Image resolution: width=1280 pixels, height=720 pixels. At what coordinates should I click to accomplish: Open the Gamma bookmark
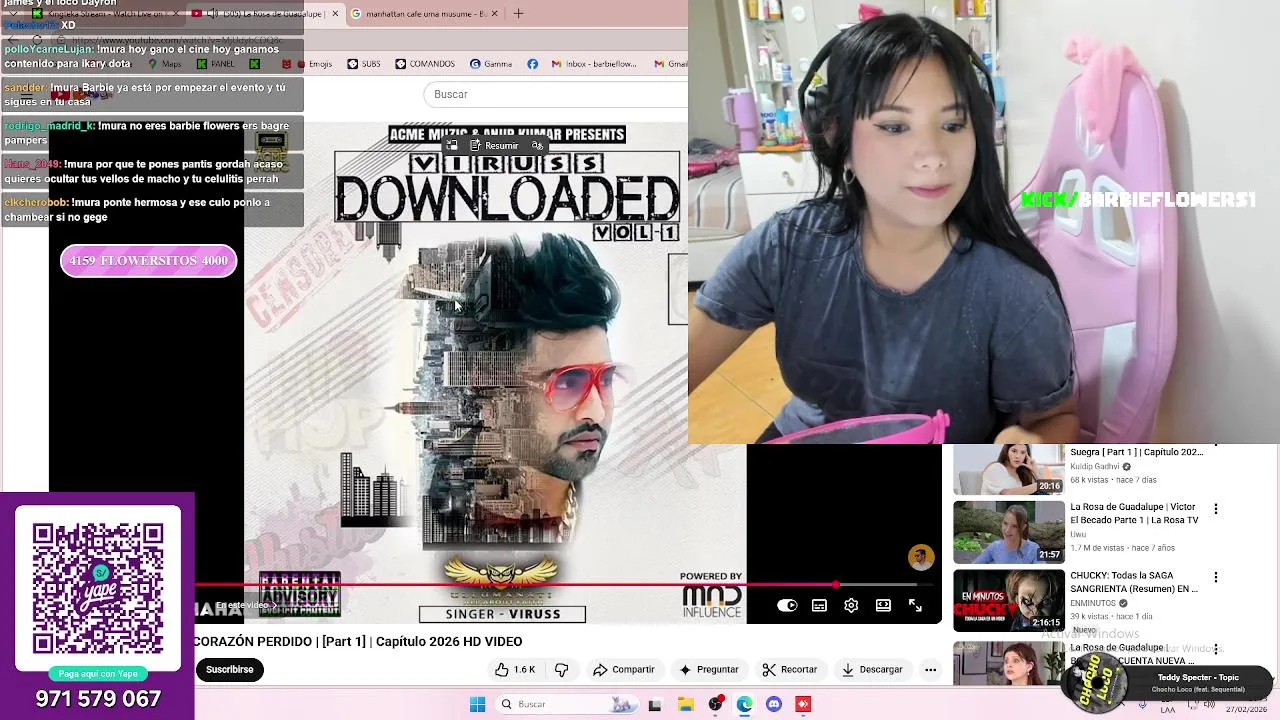(490, 64)
